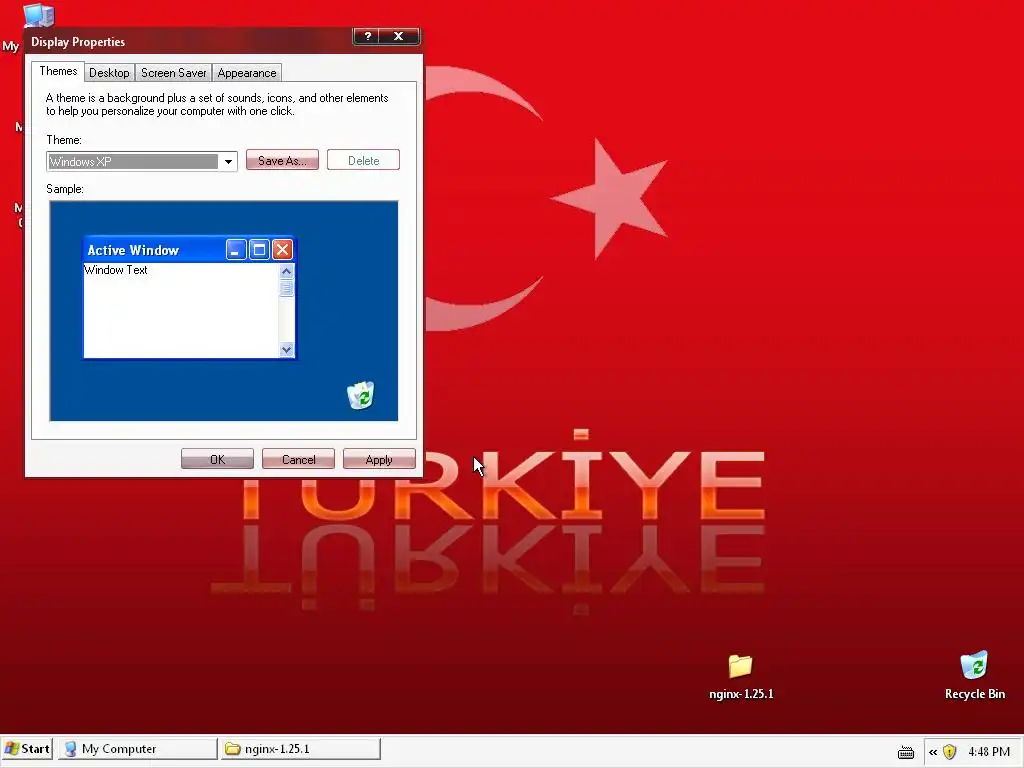The image size is (1024, 768).
Task: Click the Apply button
Action: pyautogui.click(x=379, y=459)
